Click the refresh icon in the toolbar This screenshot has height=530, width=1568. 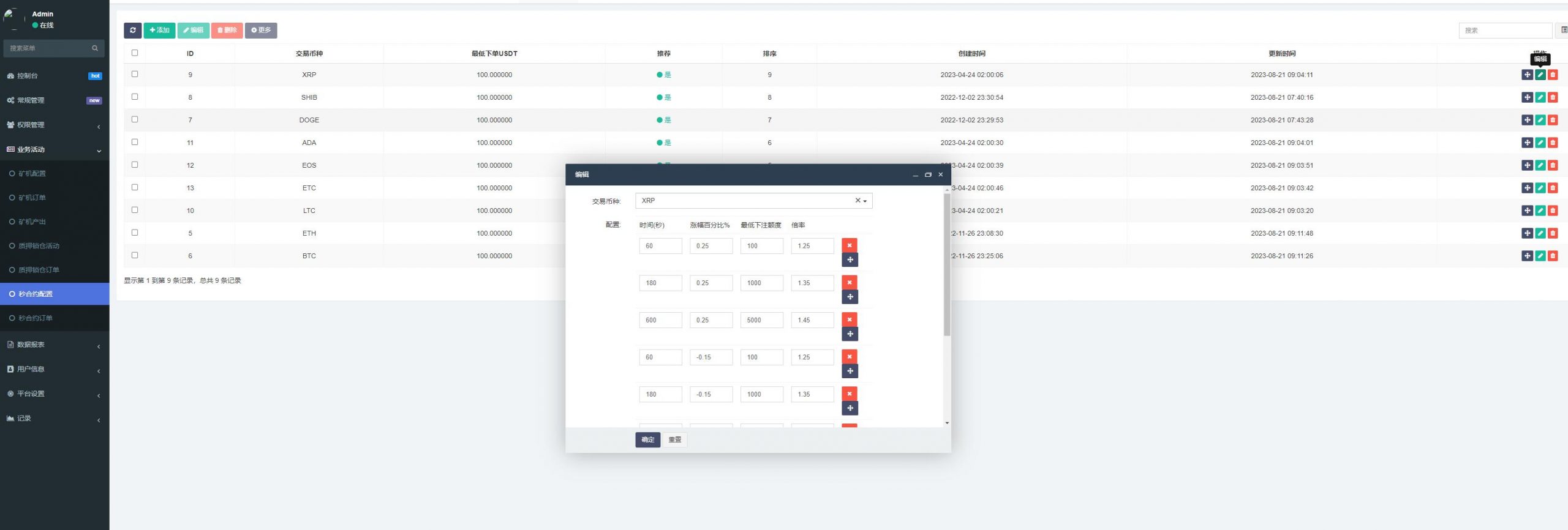[132, 30]
